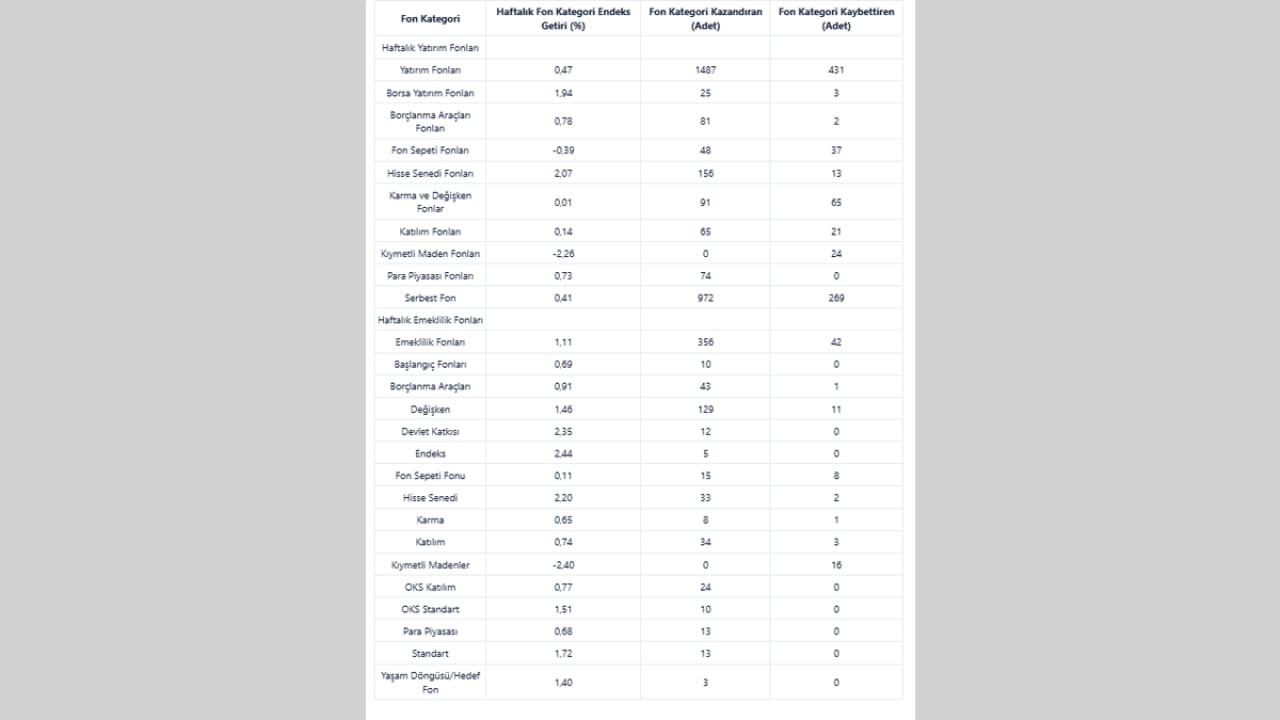1280x720 pixels.
Task: Select the "Haftalık Fon Kategori Endeks Getiri (%)" header
Action: tap(563, 19)
